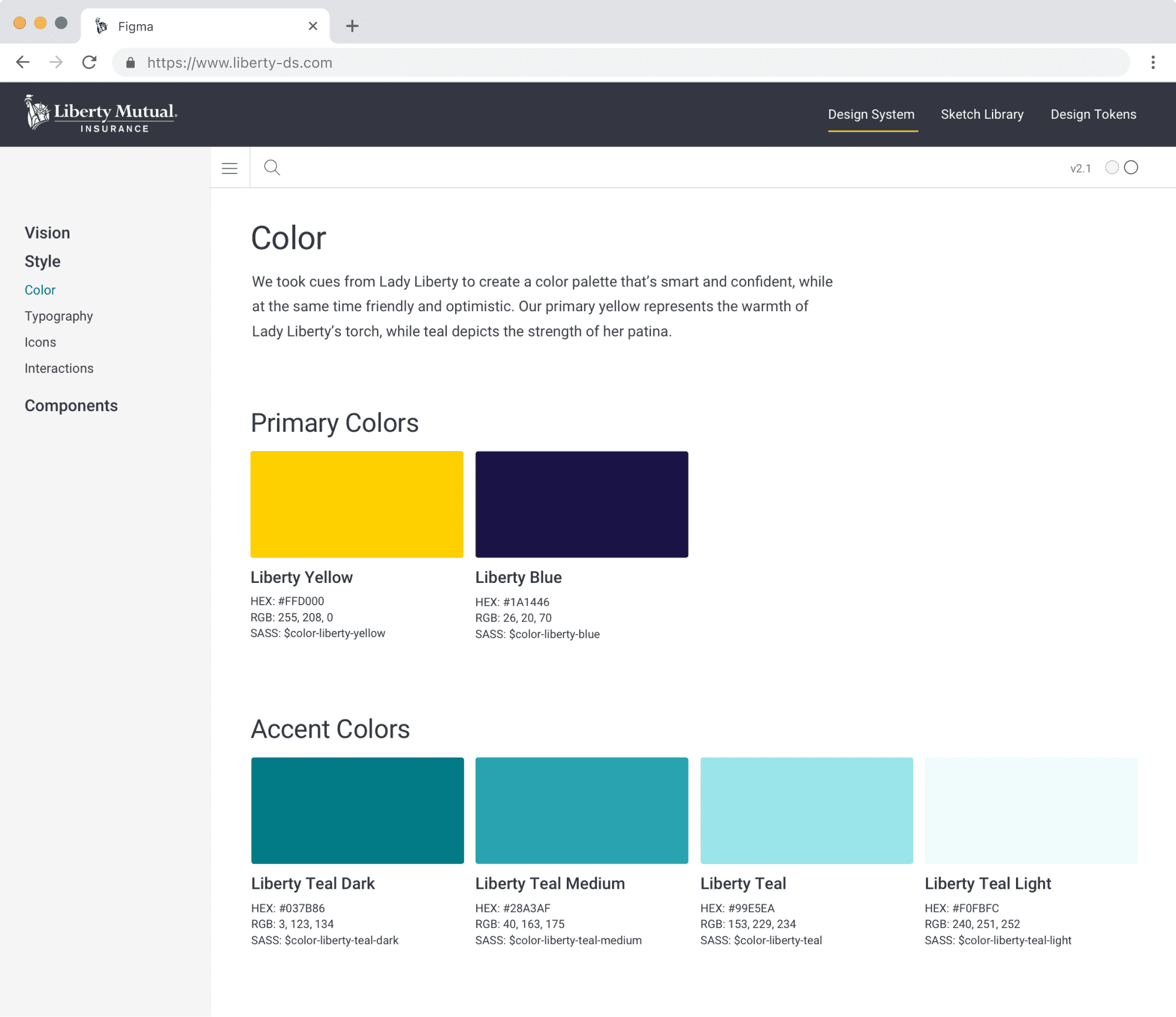Screen dimensions: 1176x1017
Task: Click HEX: #F0FBFC text
Action: [x=962, y=908]
